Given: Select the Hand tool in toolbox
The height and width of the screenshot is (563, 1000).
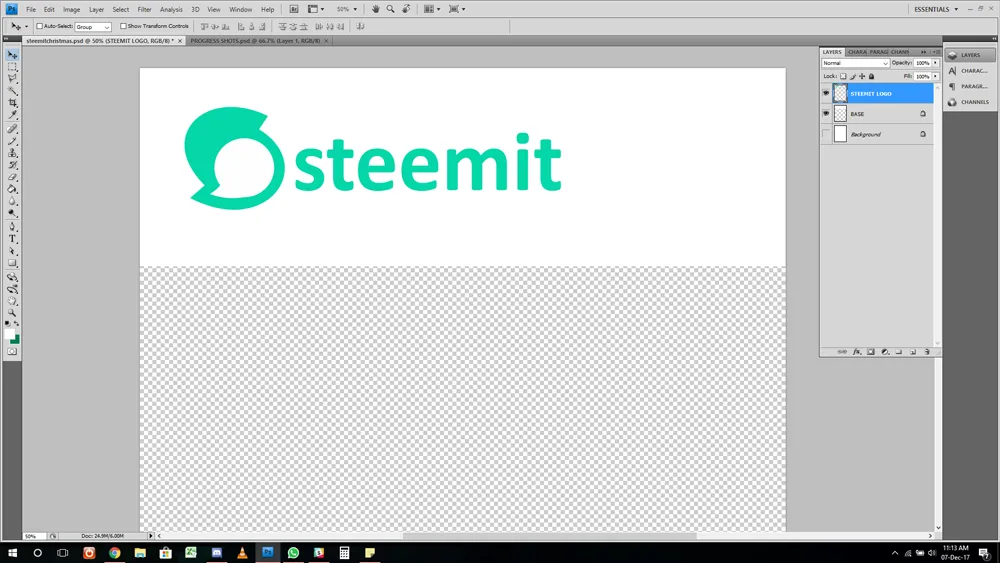Looking at the screenshot, I should pyautogui.click(x=12, y=302).
